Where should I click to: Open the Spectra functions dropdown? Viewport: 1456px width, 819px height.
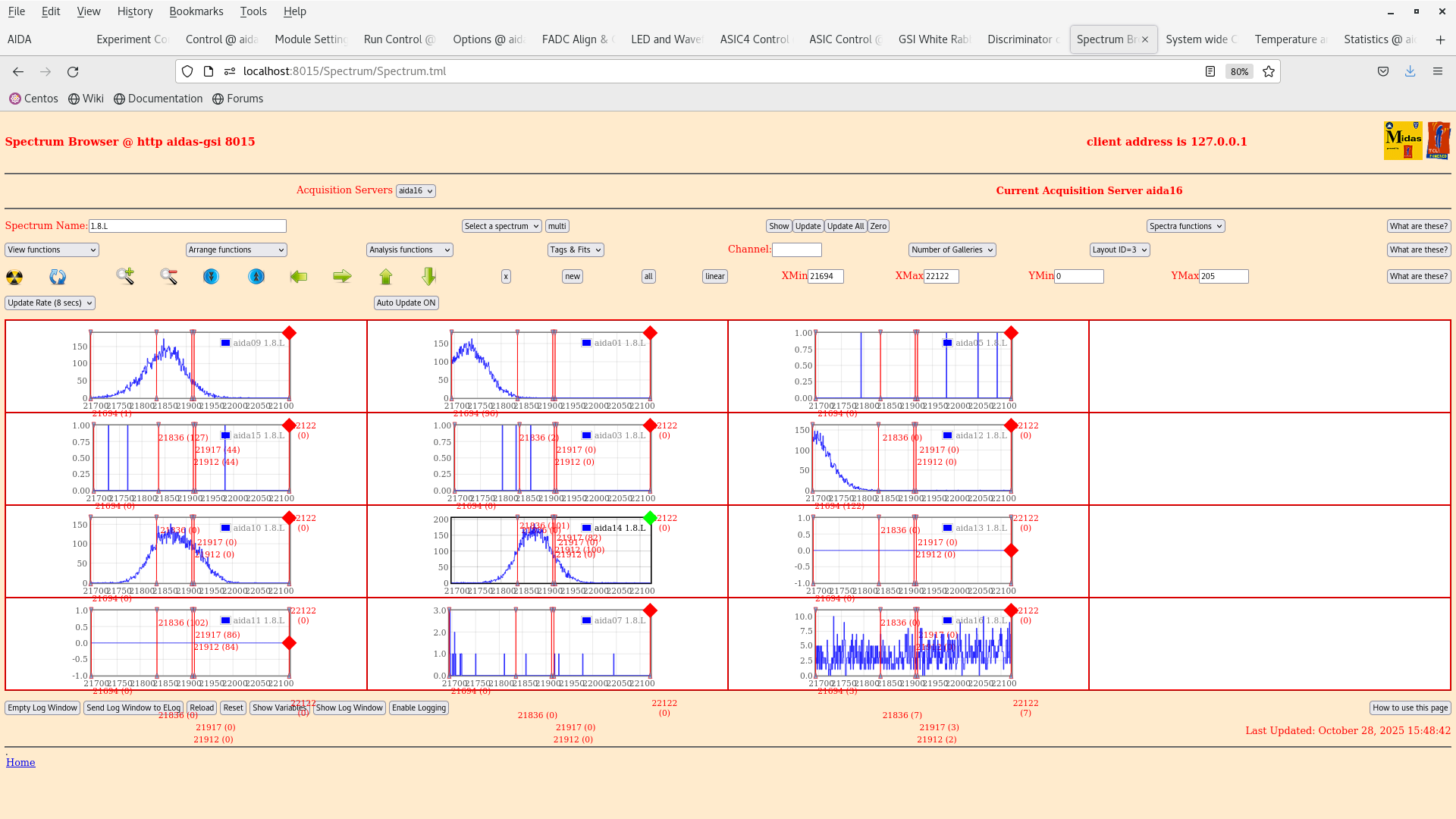click(x=1185, y=226)
